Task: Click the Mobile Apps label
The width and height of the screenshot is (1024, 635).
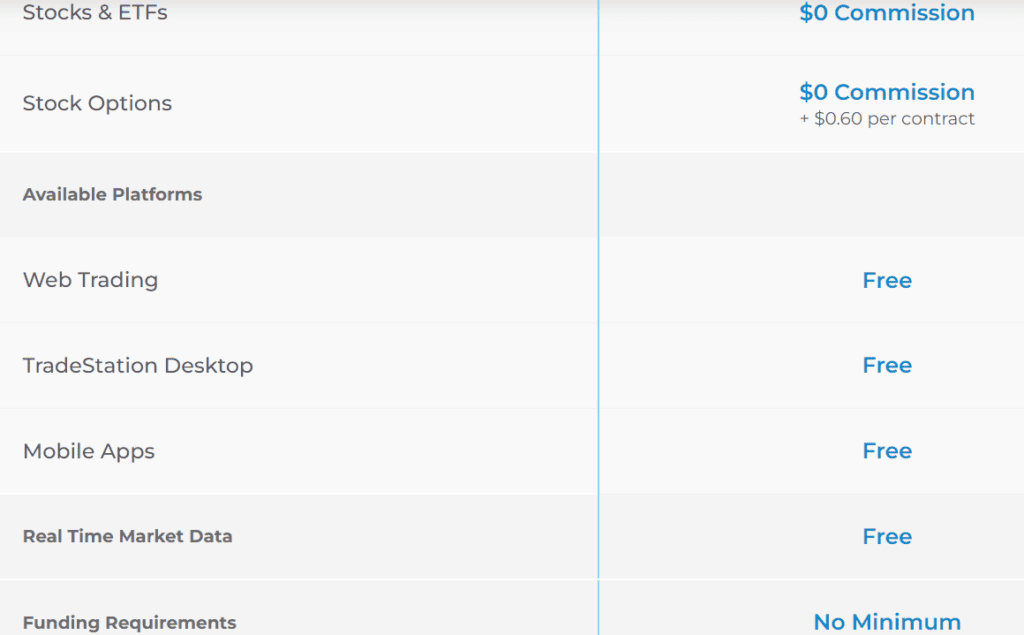Action: [88, 451]
